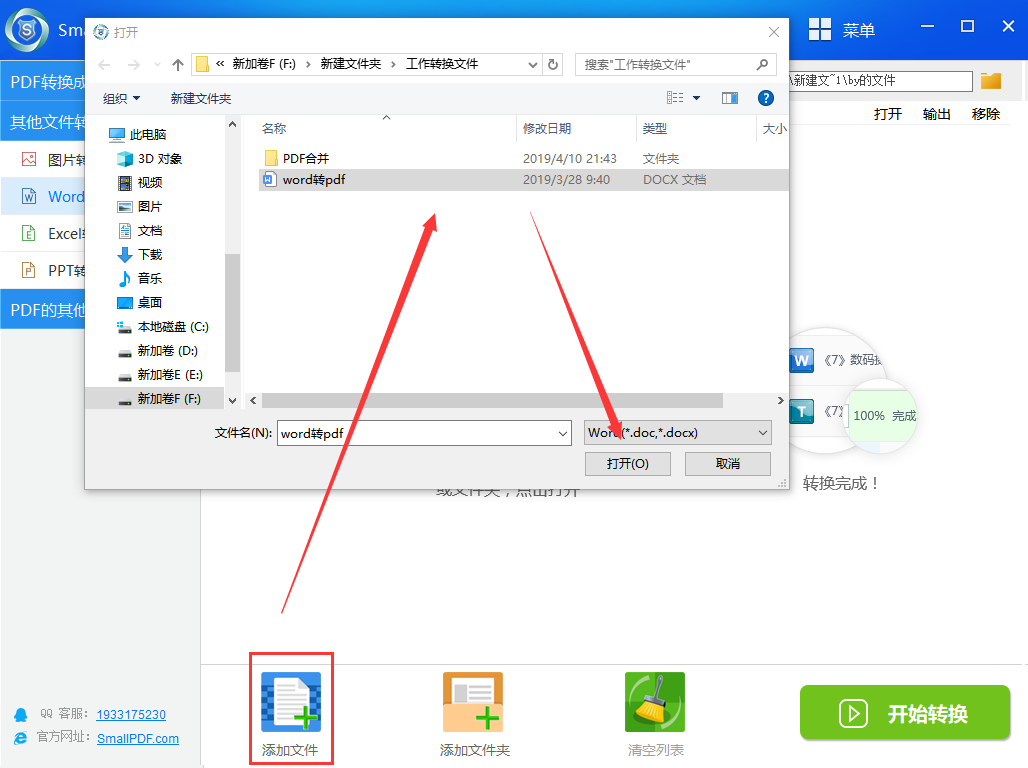Click the Add File (添加文件) icon
Screen dimensions: 1028x768
(290, 702)
